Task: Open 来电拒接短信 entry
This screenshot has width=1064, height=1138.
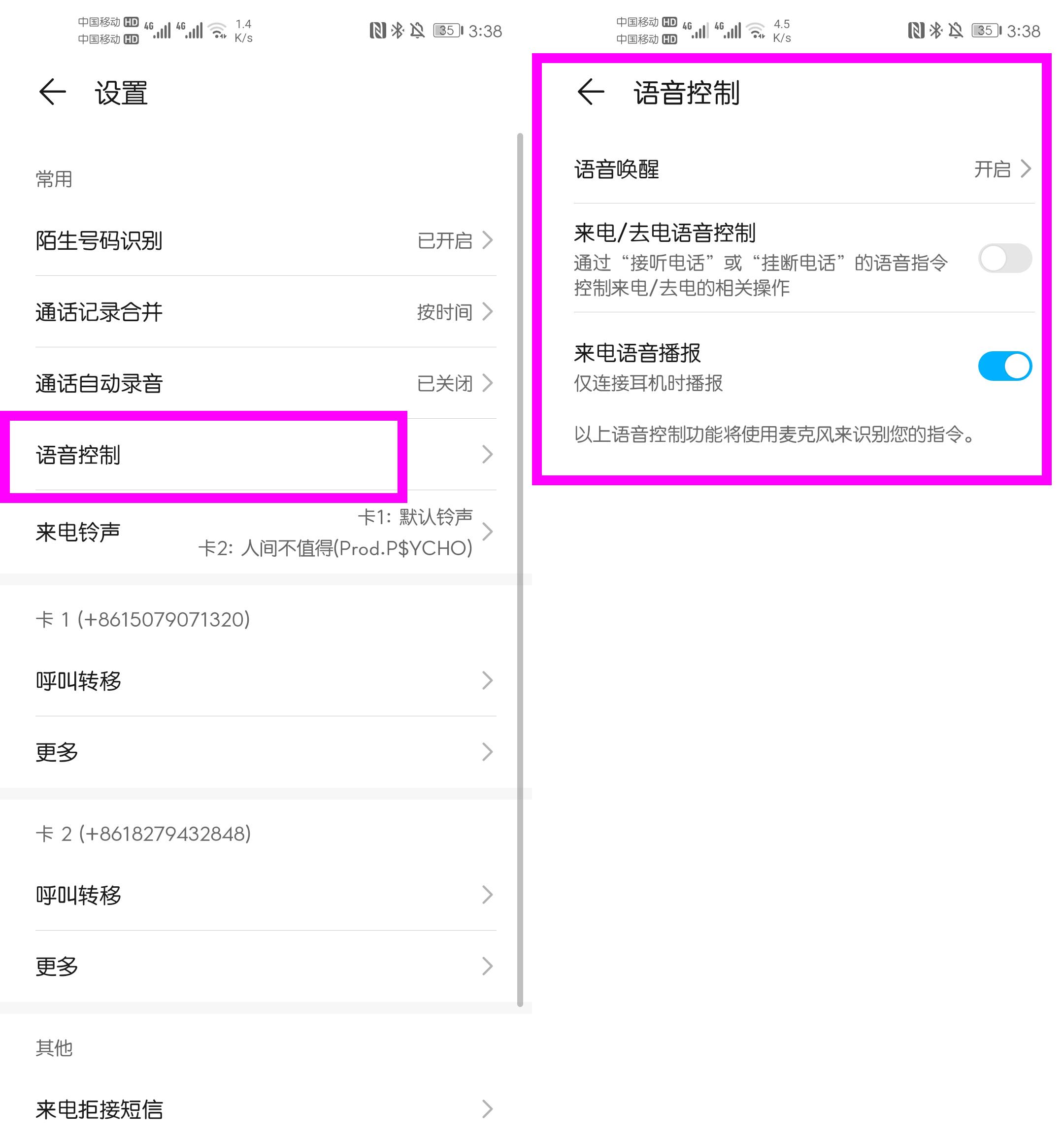Action: click(x=266, y=1109)
